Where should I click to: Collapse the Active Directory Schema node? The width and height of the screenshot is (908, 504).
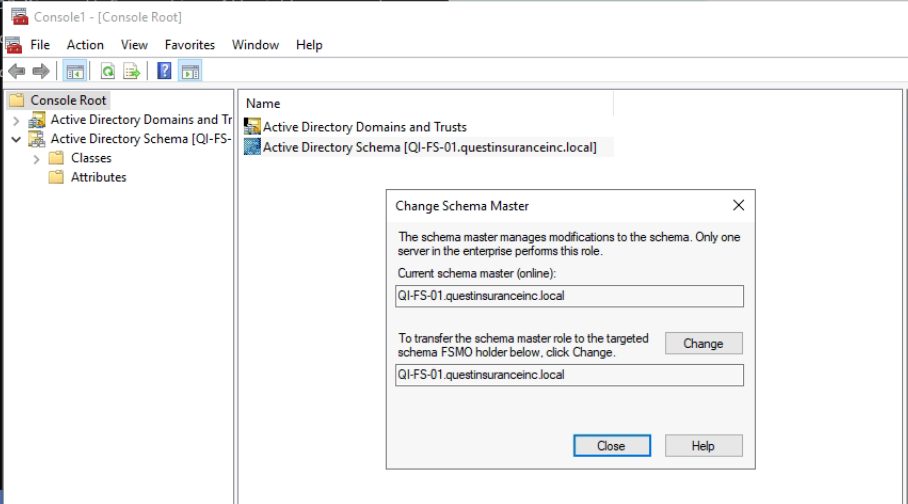(x=16, y=139)
